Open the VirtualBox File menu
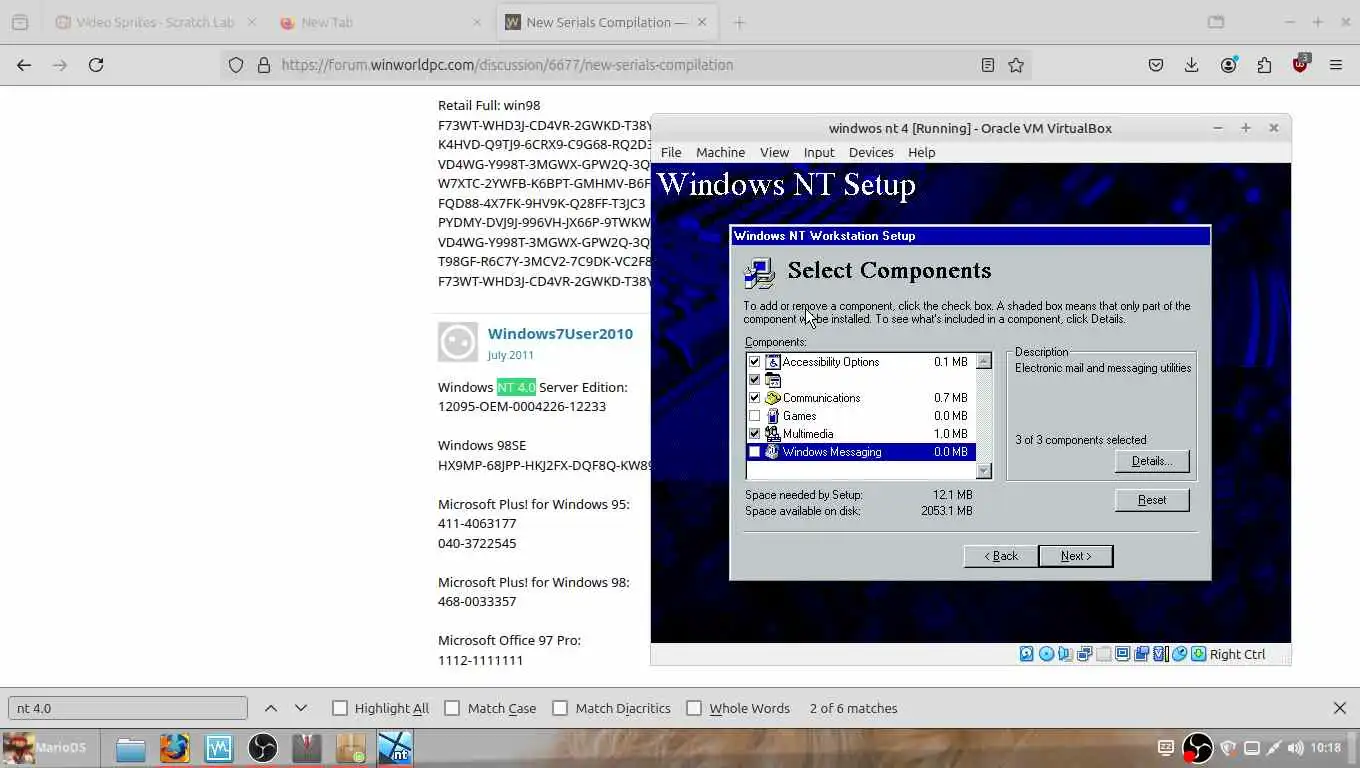Viewport: 1360px width, 768px height. 671,152
